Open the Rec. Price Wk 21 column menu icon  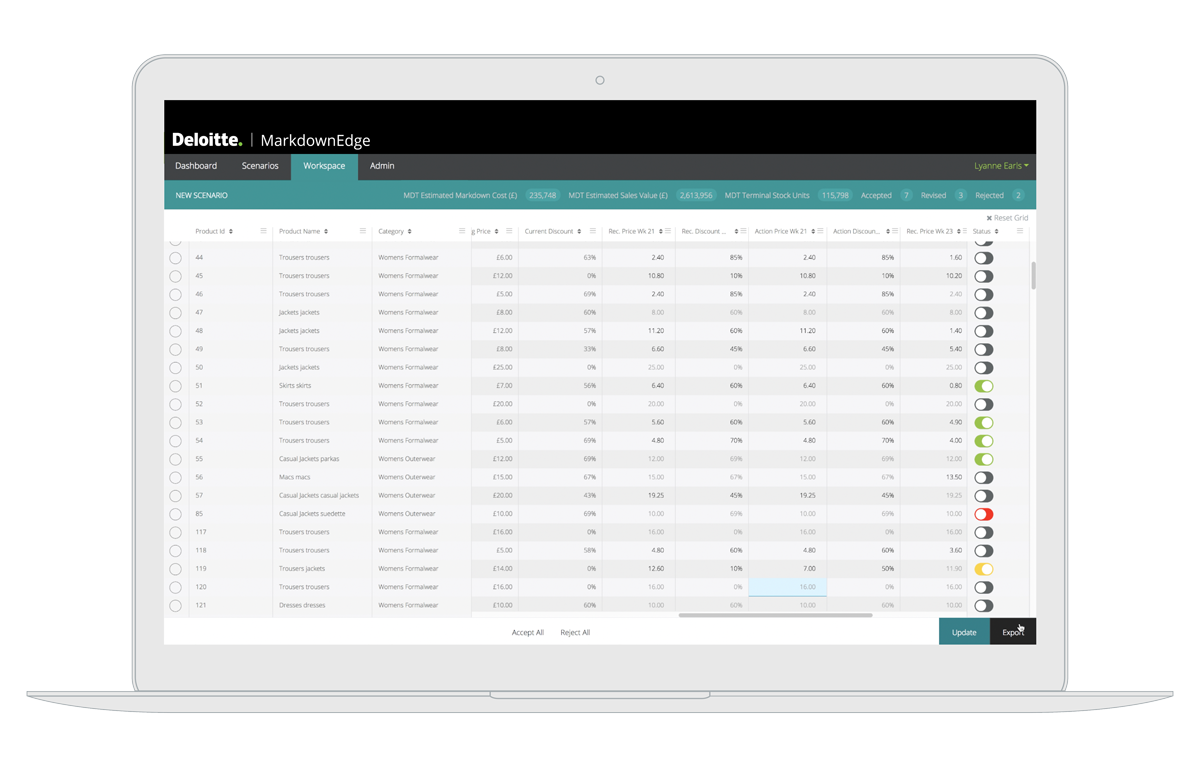tap(669, 231)
